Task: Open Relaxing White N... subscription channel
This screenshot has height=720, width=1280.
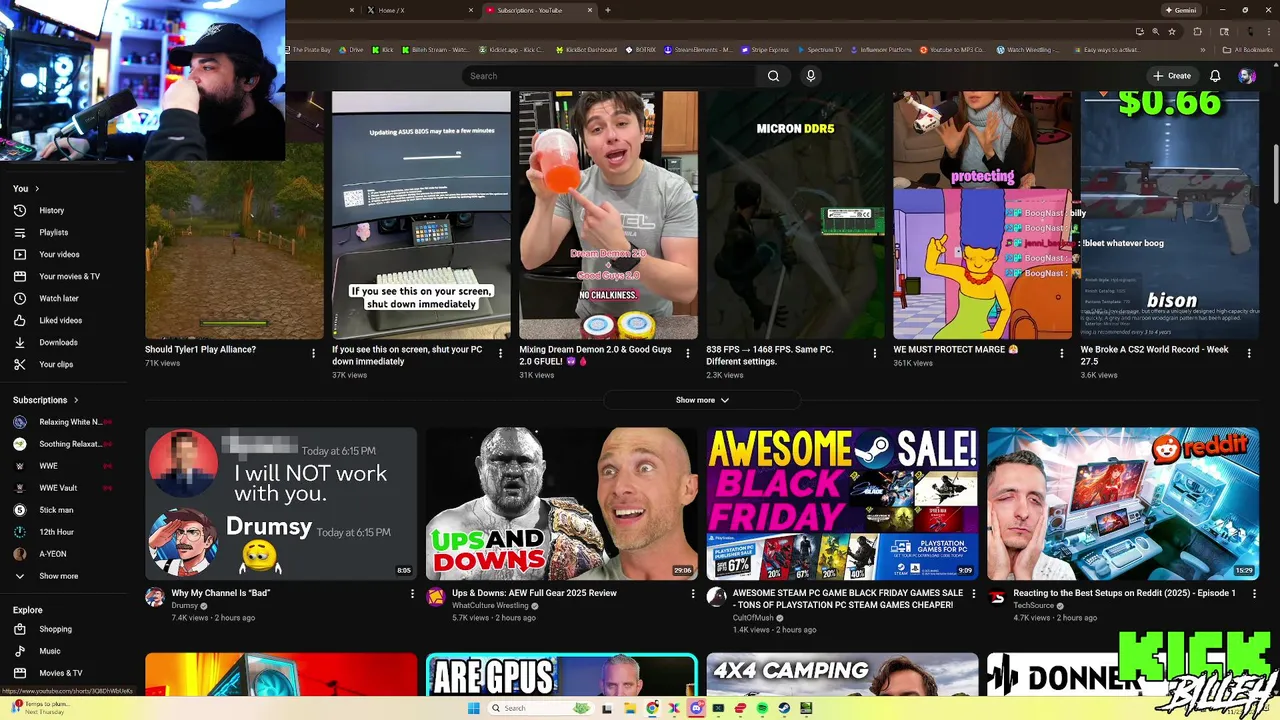Action: point(66,423)
